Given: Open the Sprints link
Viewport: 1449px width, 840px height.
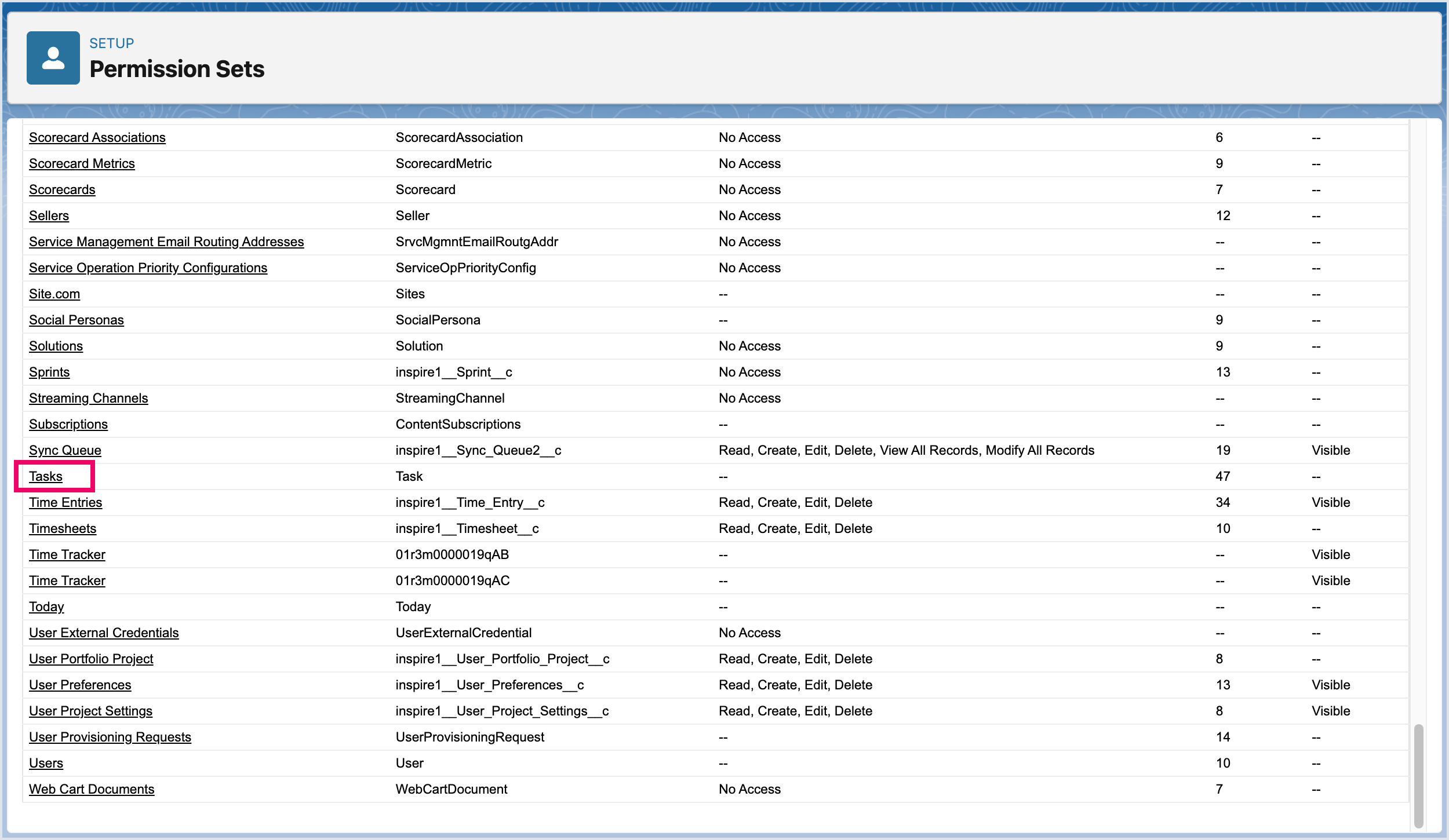Looking at the screenshot, I should [x=49, y=372].
